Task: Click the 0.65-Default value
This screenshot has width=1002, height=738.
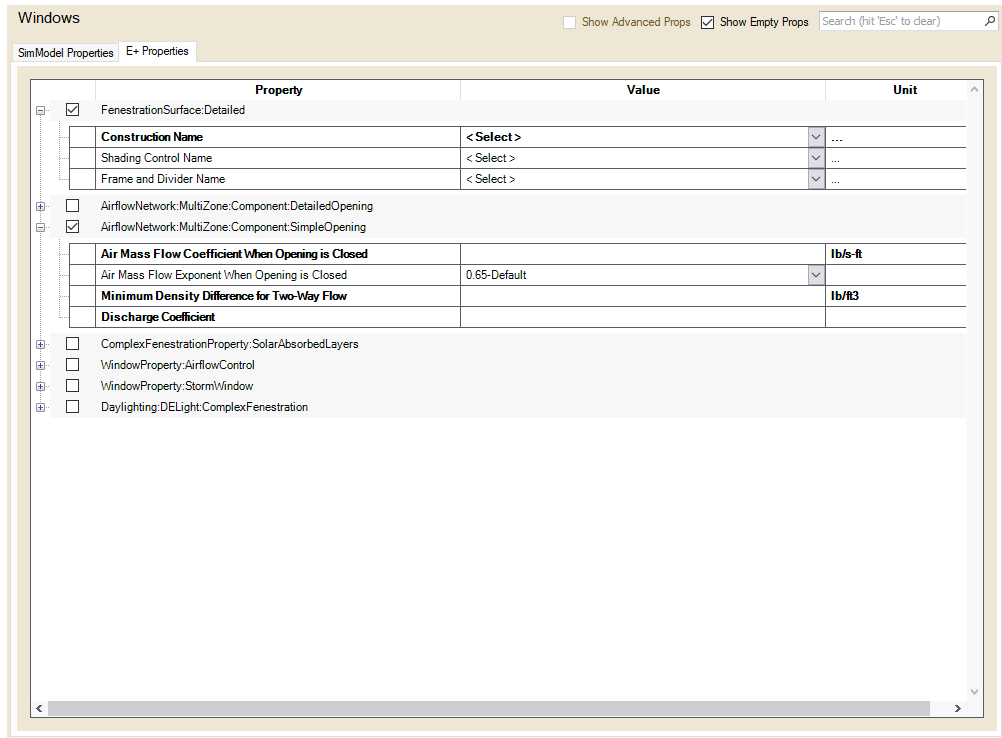Action: point(496,275)
